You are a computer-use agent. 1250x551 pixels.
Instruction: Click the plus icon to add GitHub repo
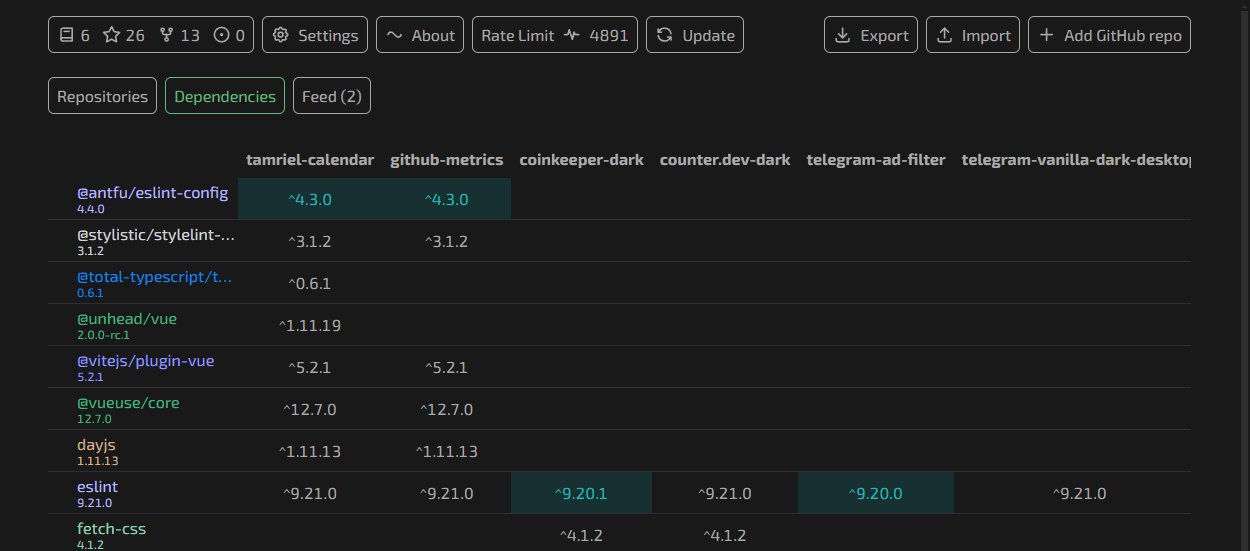[1047, 35]
